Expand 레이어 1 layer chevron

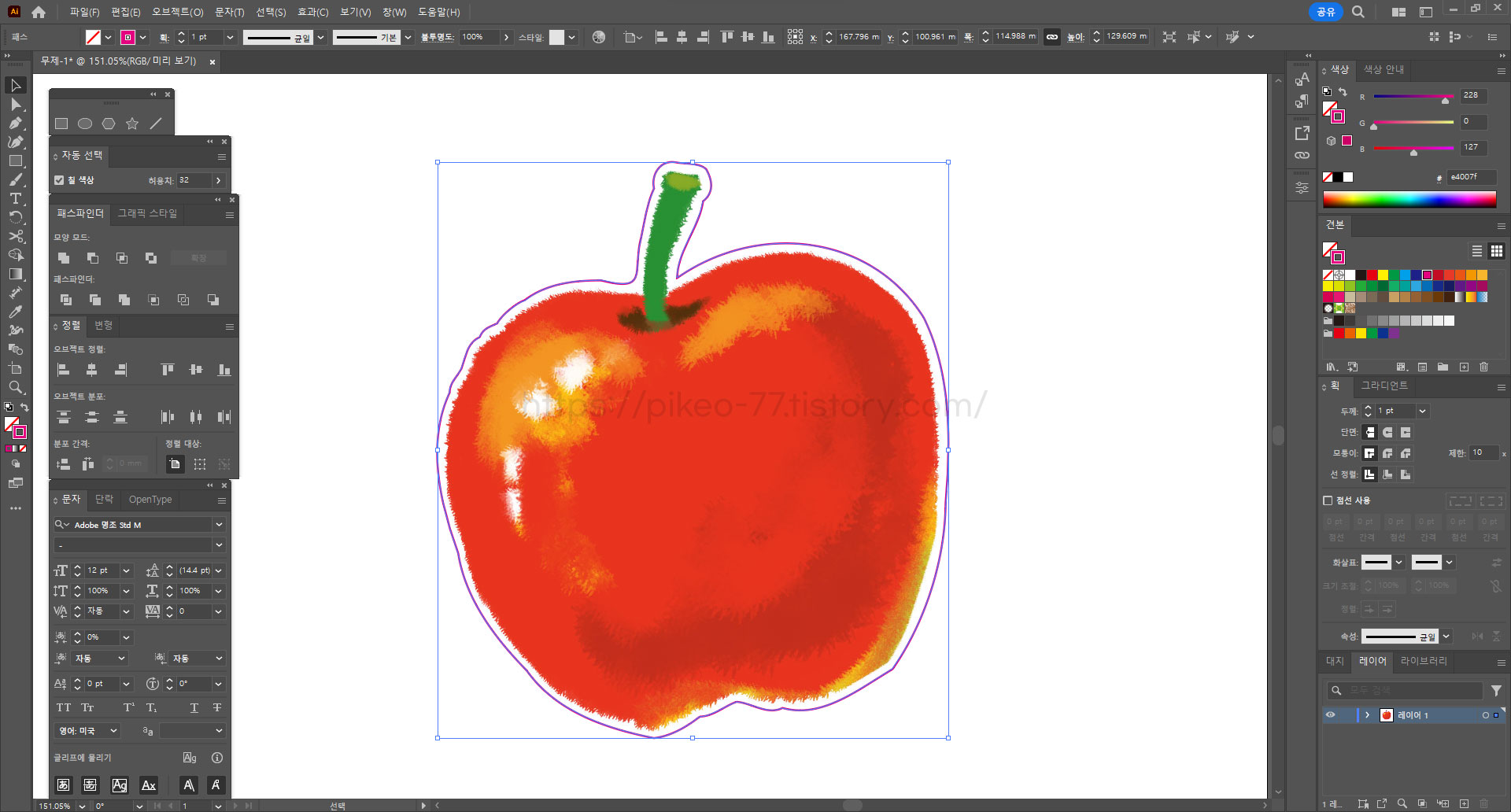(1368, 715)
